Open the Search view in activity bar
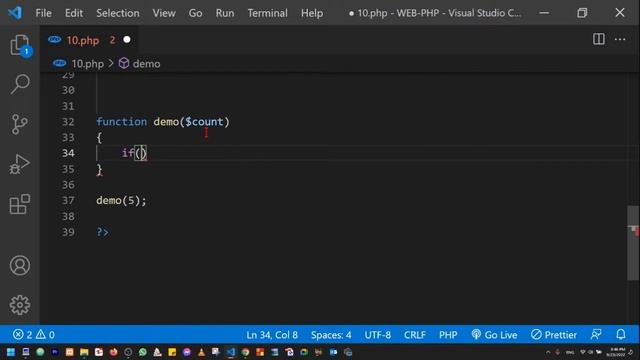 [20, 84]
